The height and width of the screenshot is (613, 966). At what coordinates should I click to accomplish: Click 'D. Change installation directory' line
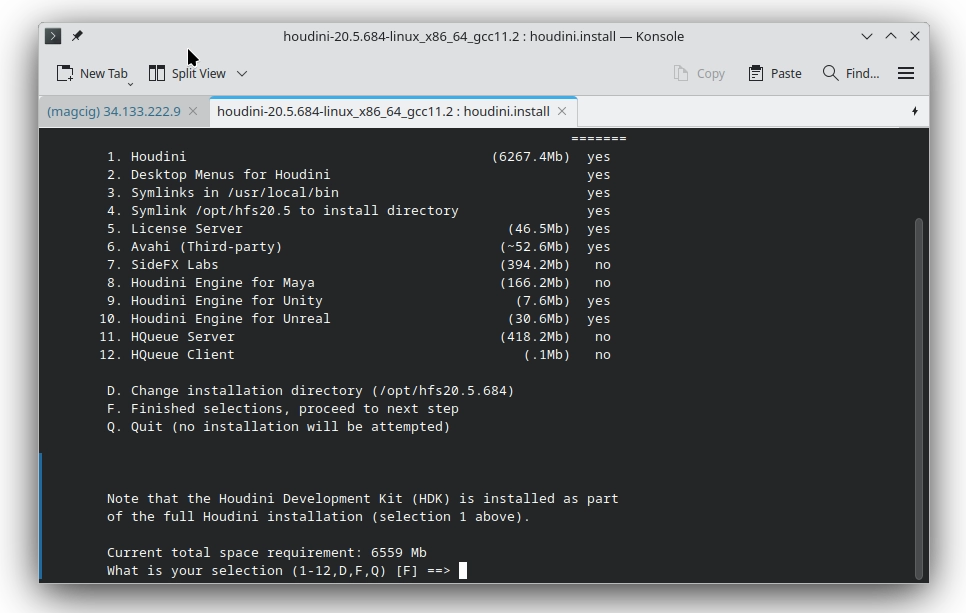click(310, 391)
